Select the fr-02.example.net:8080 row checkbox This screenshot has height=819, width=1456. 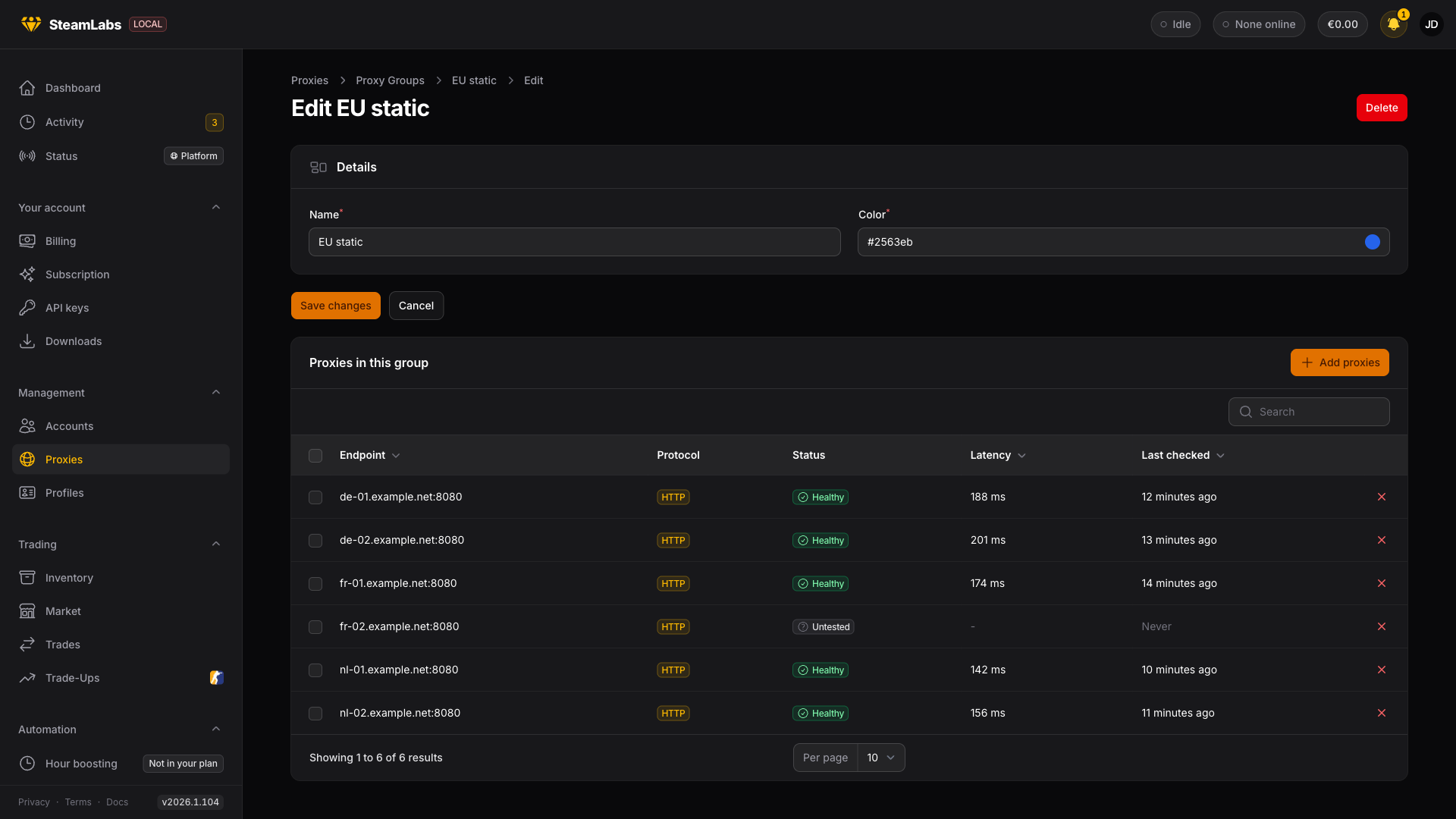(315, 627)
